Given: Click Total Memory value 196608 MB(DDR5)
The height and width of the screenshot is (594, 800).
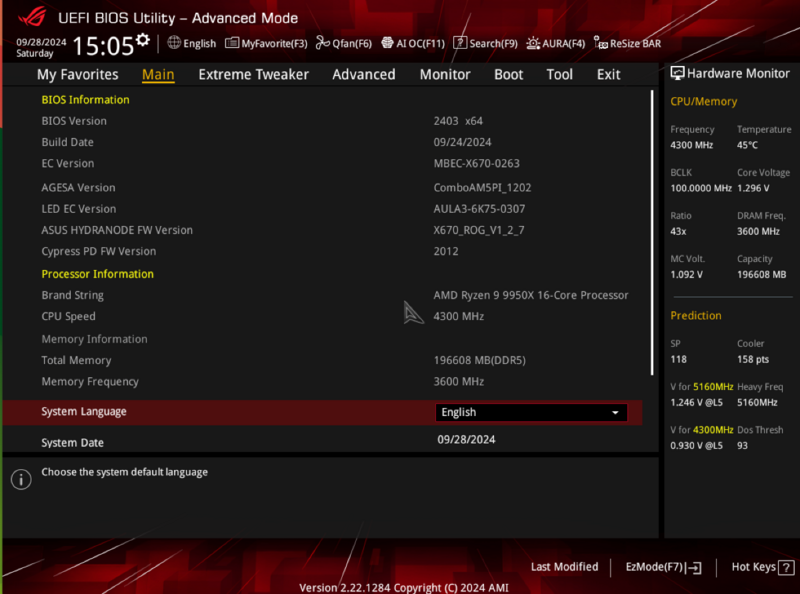Looking at the screenshot, I should pos(480,360).
